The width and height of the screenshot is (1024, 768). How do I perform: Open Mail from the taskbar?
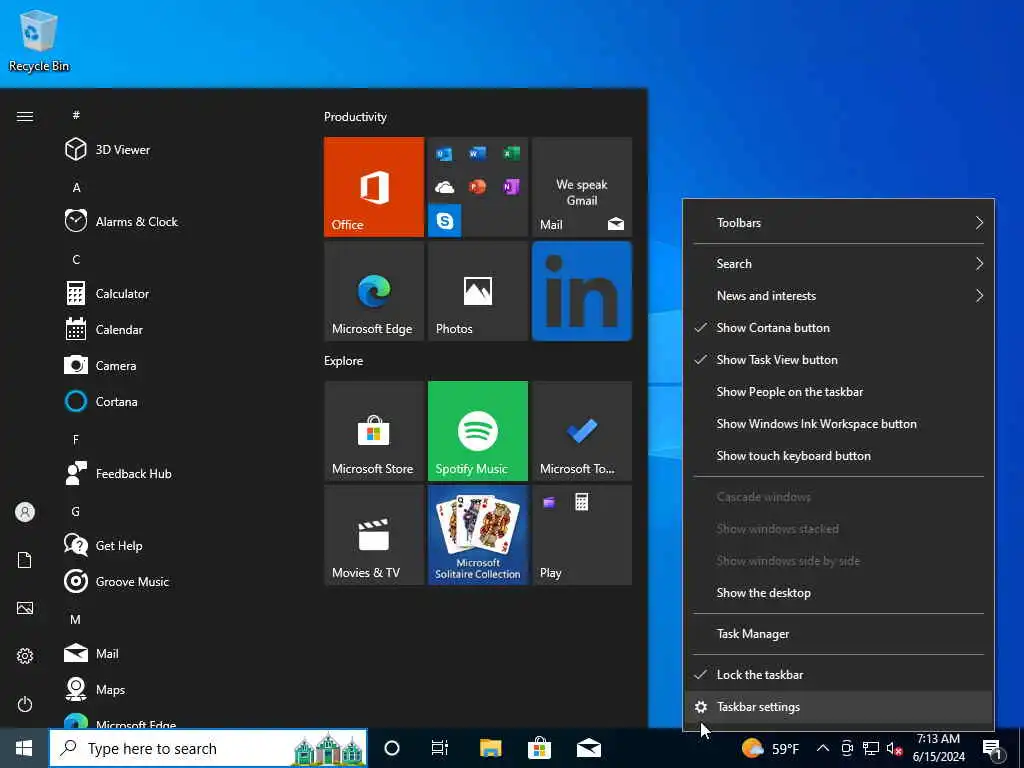[588, 748]
